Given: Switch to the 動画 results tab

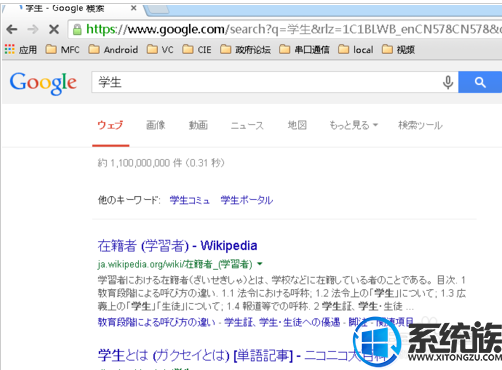Looking at the screenshot, I should pos(198,125).
